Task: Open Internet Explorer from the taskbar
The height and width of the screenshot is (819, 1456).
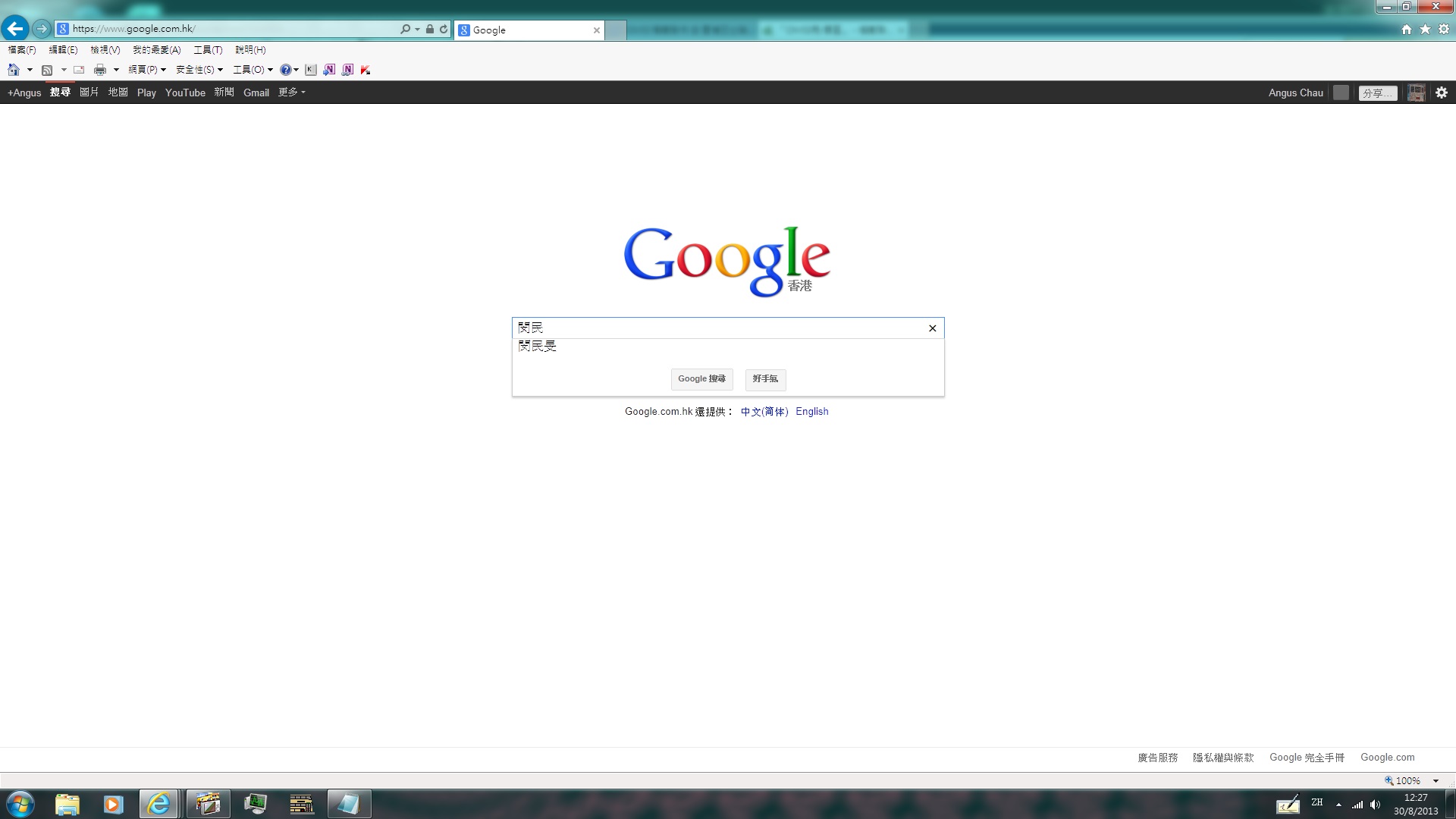Action: tap(158, 804)
